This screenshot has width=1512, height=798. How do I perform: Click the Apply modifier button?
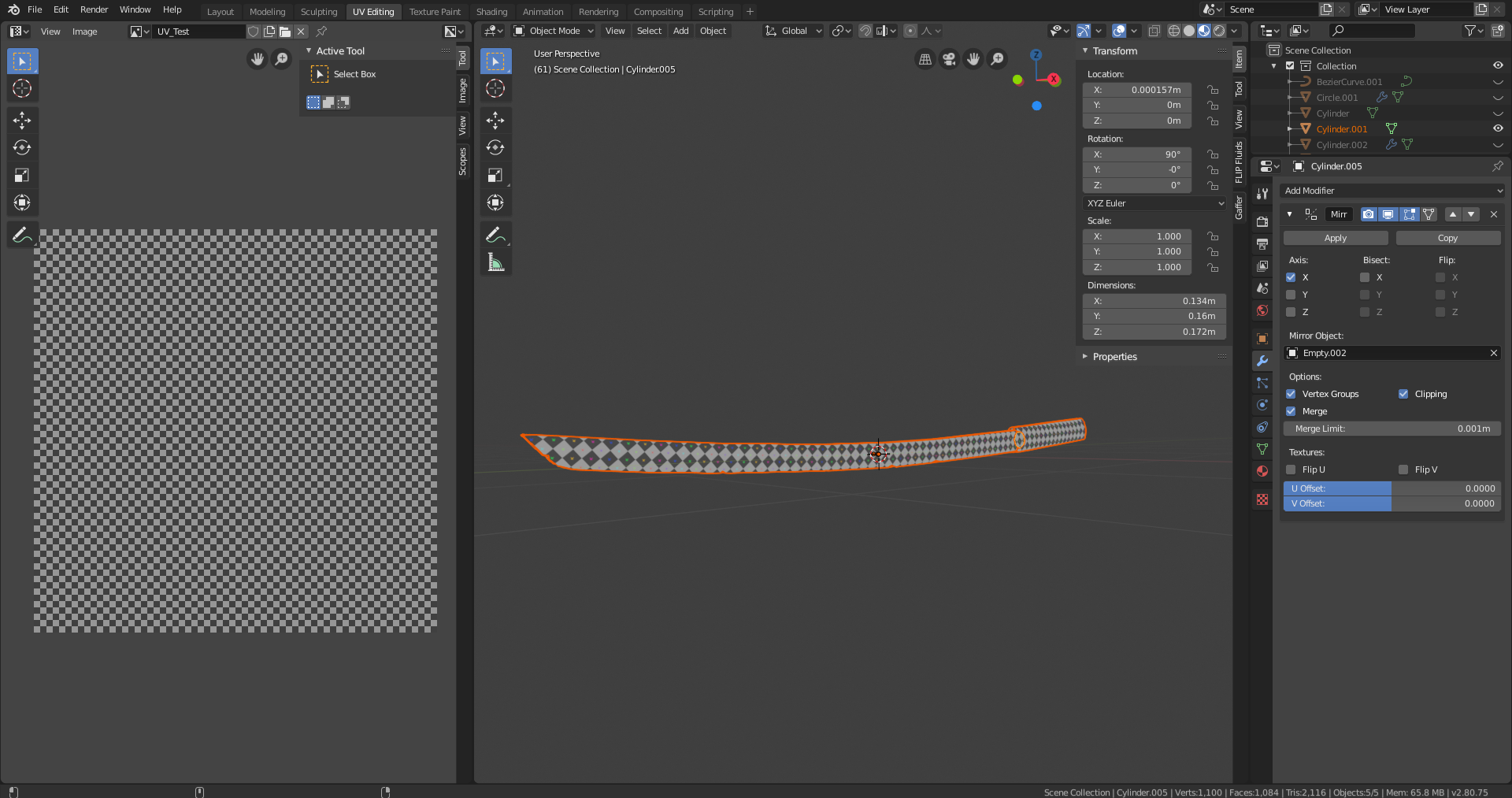tap(1336, 238)
